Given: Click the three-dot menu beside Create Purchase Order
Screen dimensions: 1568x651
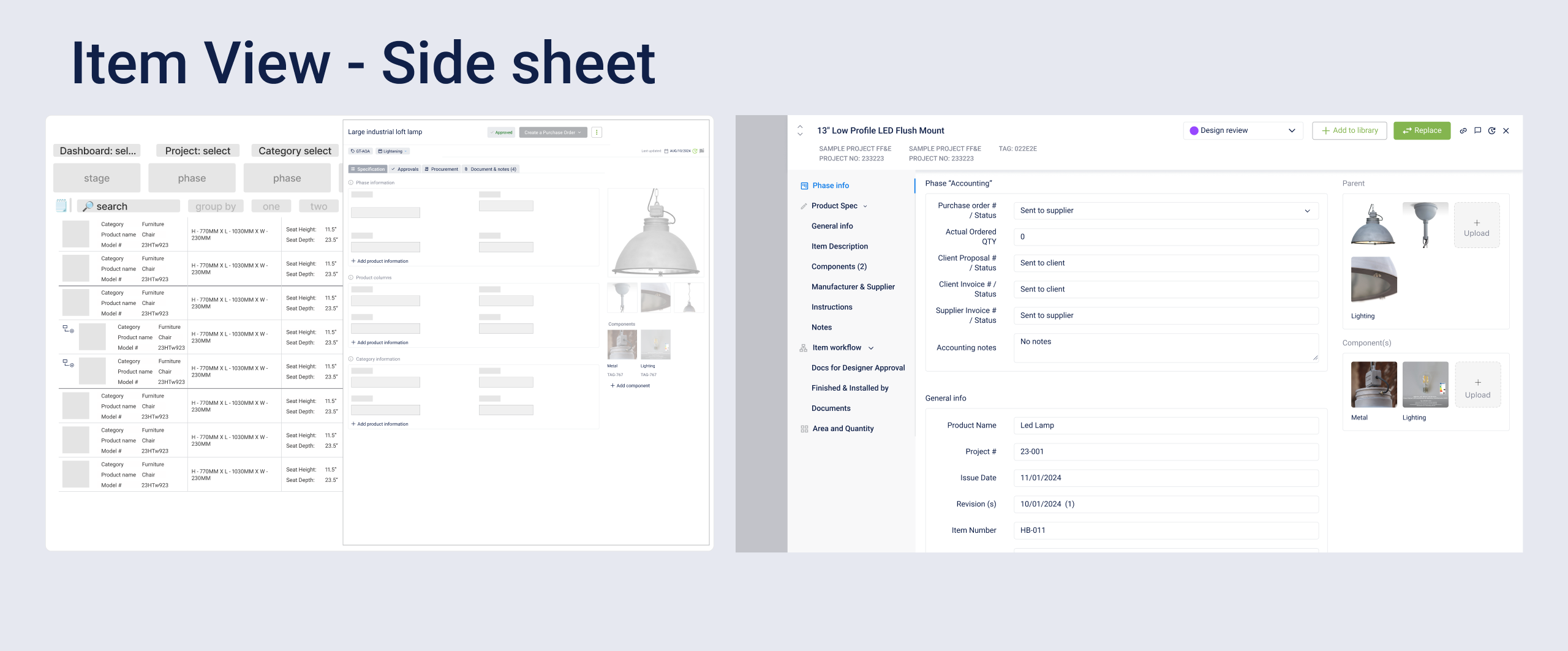Looking at the screenshot, I should pos(597,132).
